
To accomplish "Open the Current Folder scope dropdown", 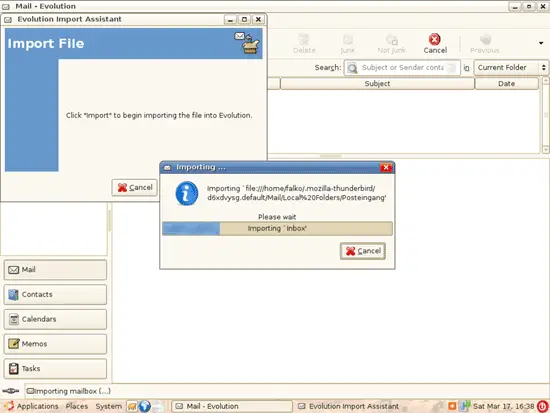I will (x=511, y=67).
